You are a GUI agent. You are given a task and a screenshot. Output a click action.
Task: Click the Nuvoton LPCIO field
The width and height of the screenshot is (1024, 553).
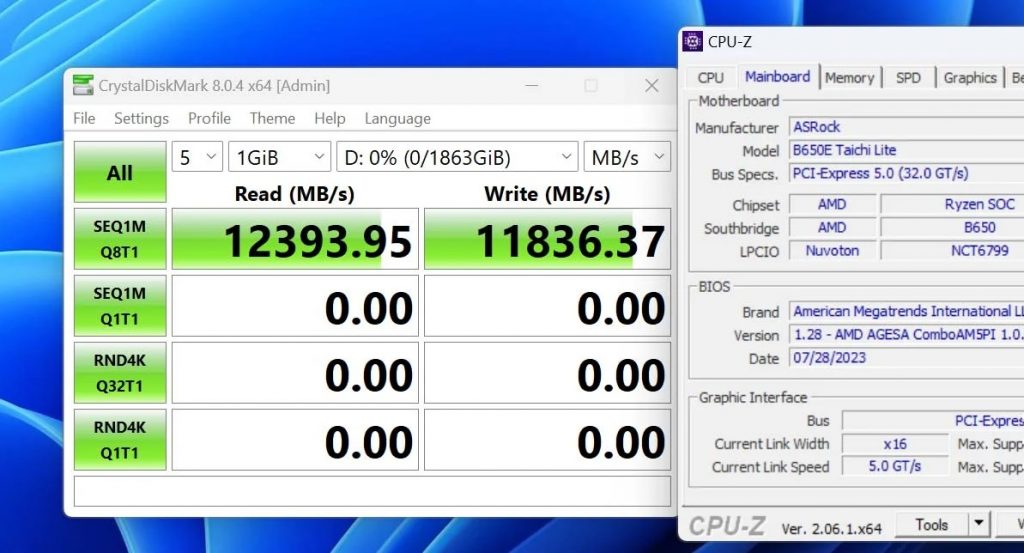click(x=833, y=251)
